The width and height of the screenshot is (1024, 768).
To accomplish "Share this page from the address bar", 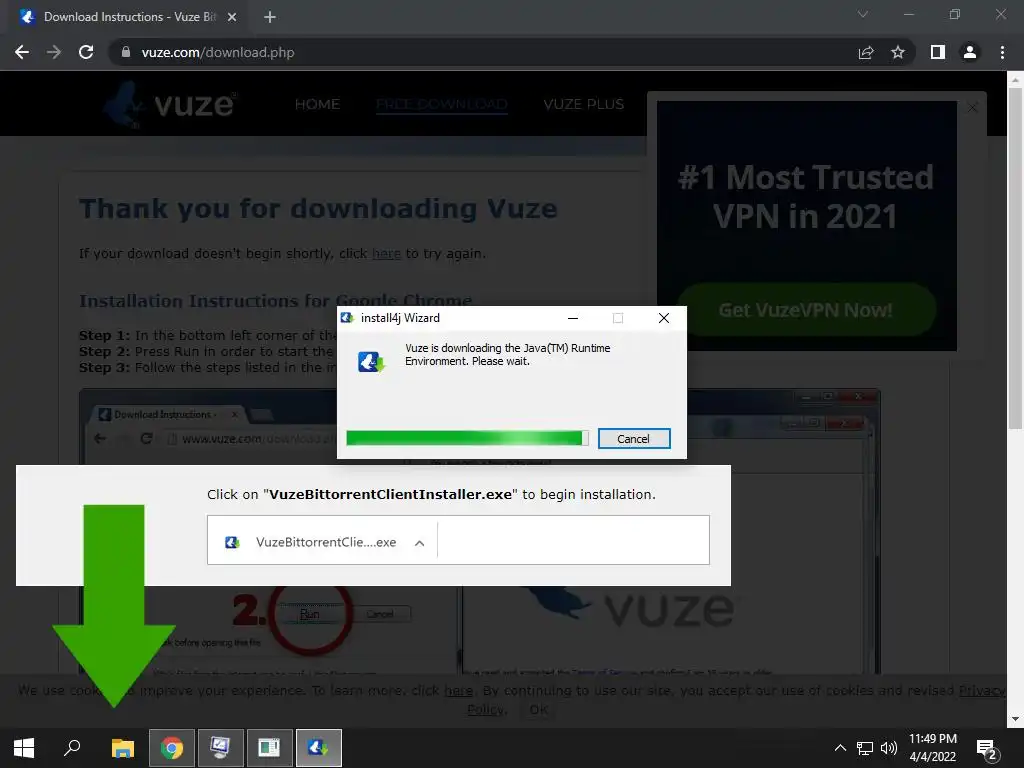I will 866,52.
